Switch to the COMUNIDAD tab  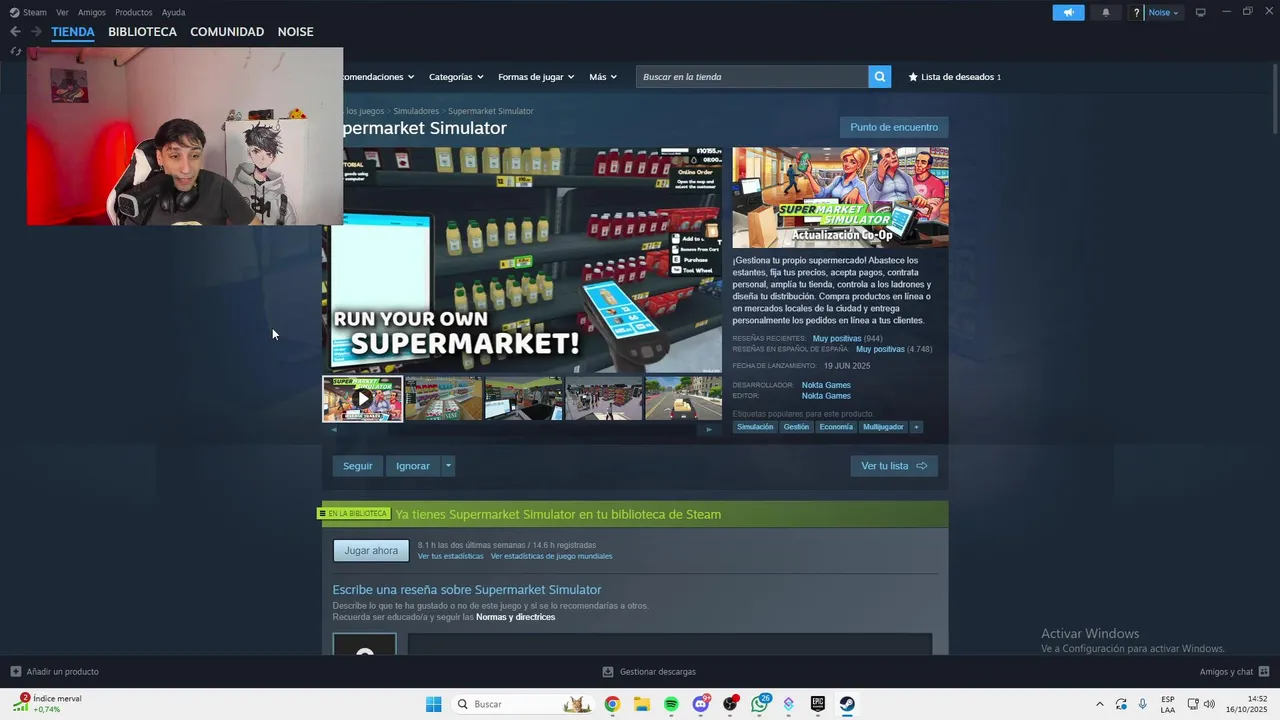point(227,32)
